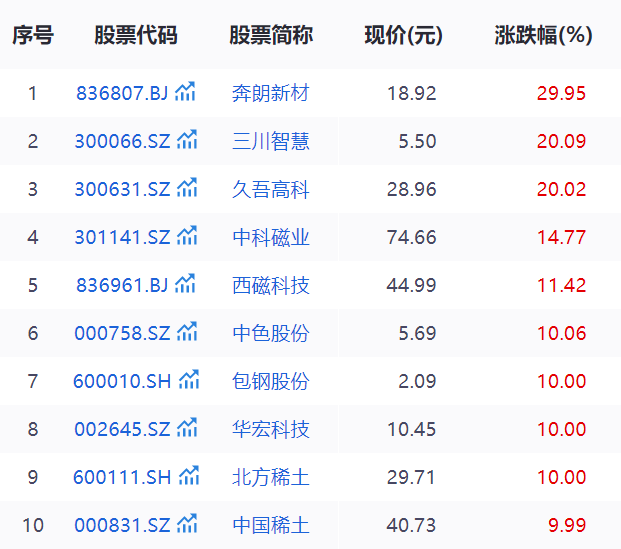The width and height of the screenshot is (621, 549).
Task: Click stock name 三川智慧
Action: [270, 142]
